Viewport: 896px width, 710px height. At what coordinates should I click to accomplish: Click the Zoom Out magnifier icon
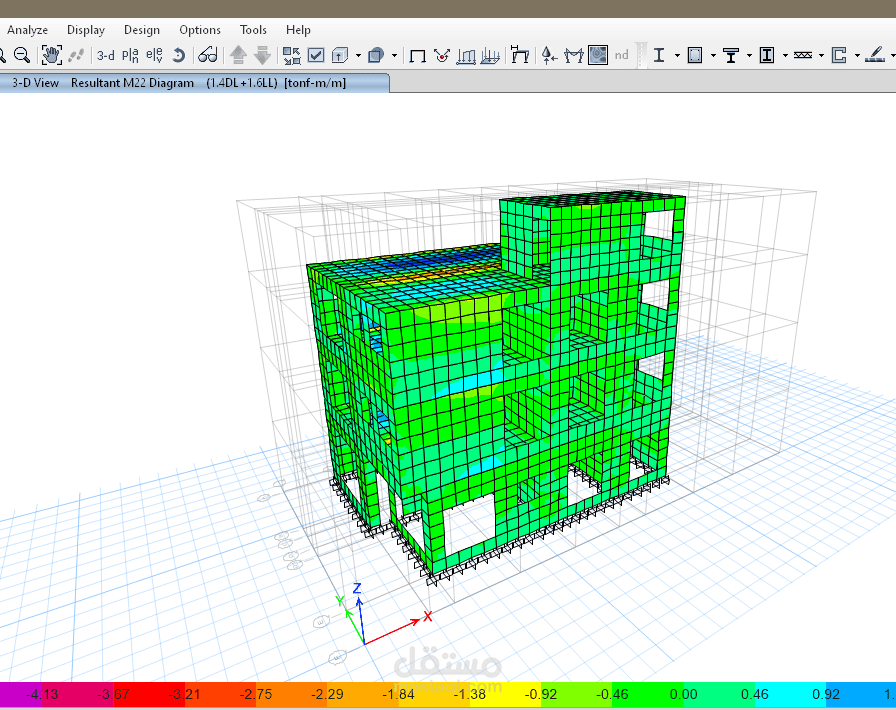(x=22, y=55)
